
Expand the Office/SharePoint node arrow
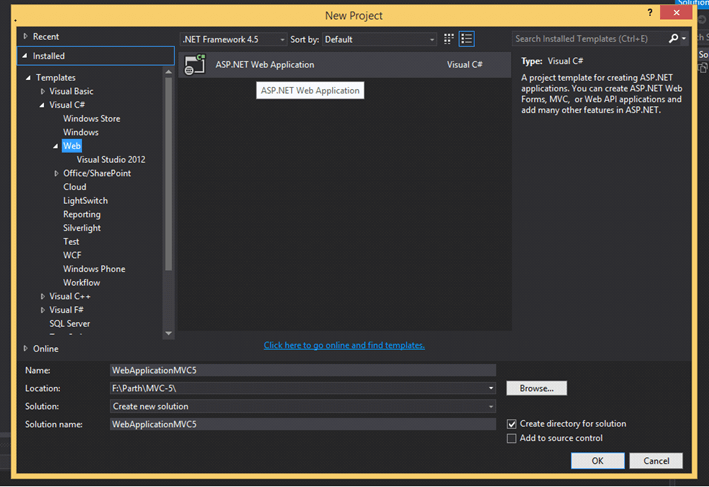coord(56,173)
